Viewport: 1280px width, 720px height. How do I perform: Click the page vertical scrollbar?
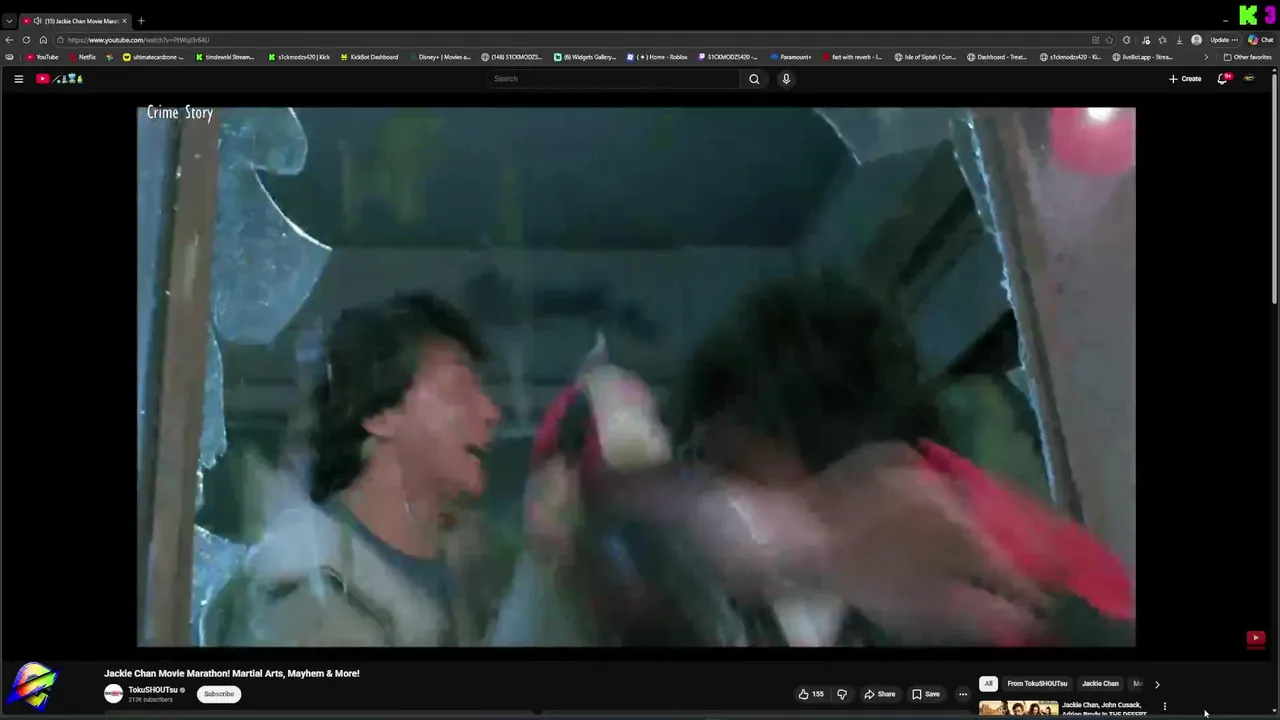pyautogui.click(x=1274, y=190)
